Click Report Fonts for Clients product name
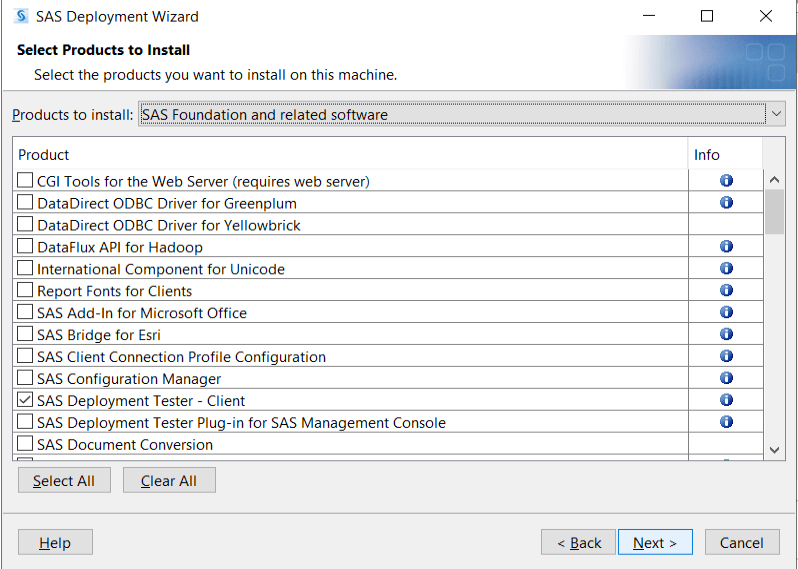798x569 pixels. pos(115,291)
